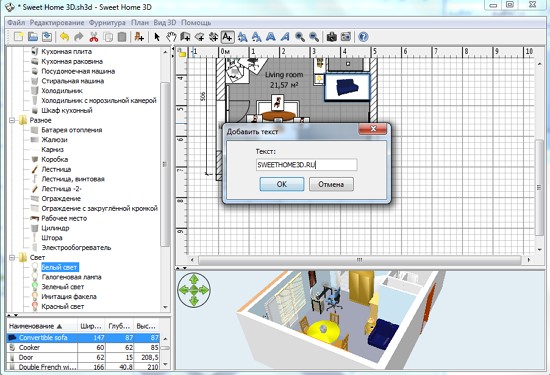Click the Create photo camera icon

click(331, 37)
